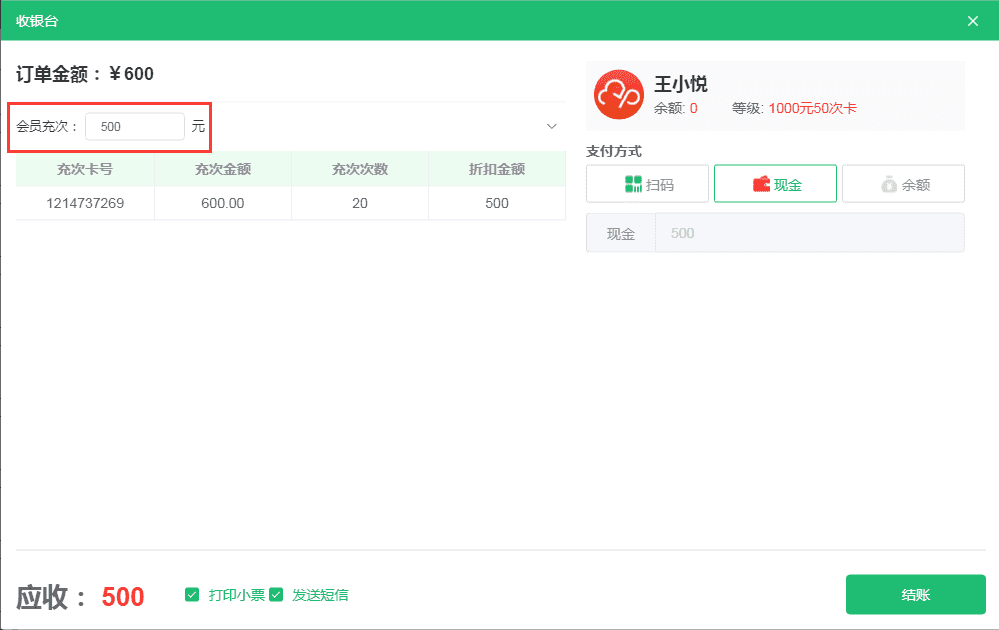
Task: Click the recharge count cell showing 20
Action: click(x=360, y=203)
